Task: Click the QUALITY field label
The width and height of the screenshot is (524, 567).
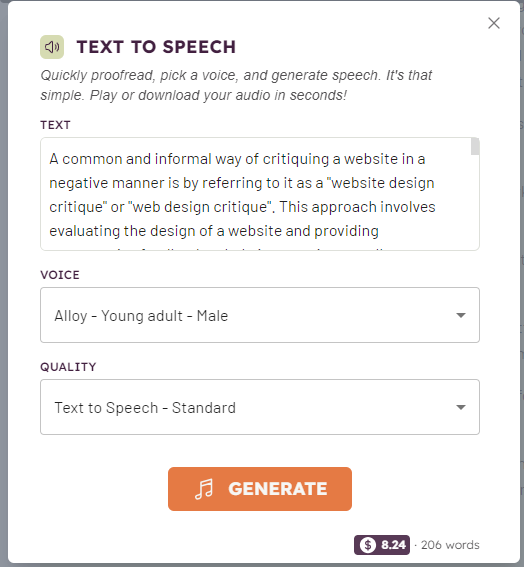Action: coord(68,367)
